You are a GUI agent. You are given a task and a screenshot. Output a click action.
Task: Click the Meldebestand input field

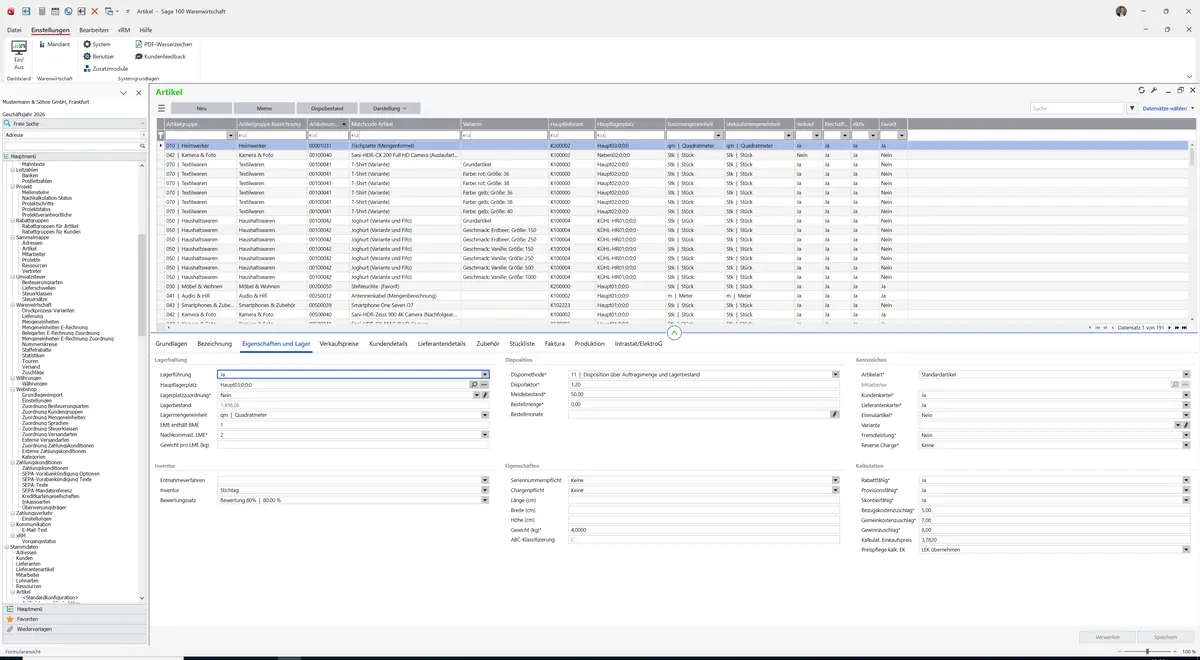[704, 394]
